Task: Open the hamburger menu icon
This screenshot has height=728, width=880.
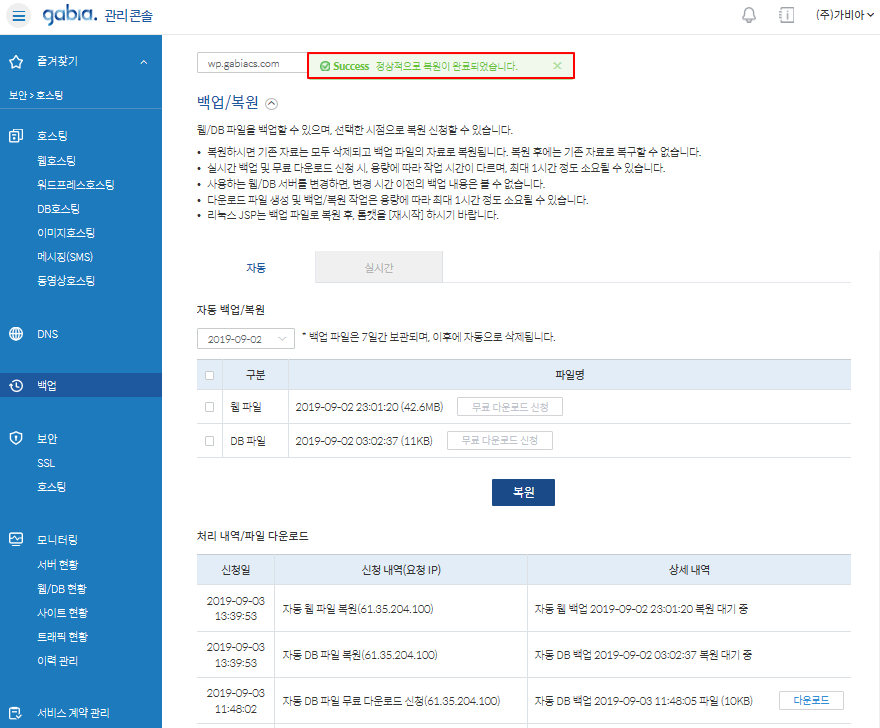Action: (x=19, y=15)
